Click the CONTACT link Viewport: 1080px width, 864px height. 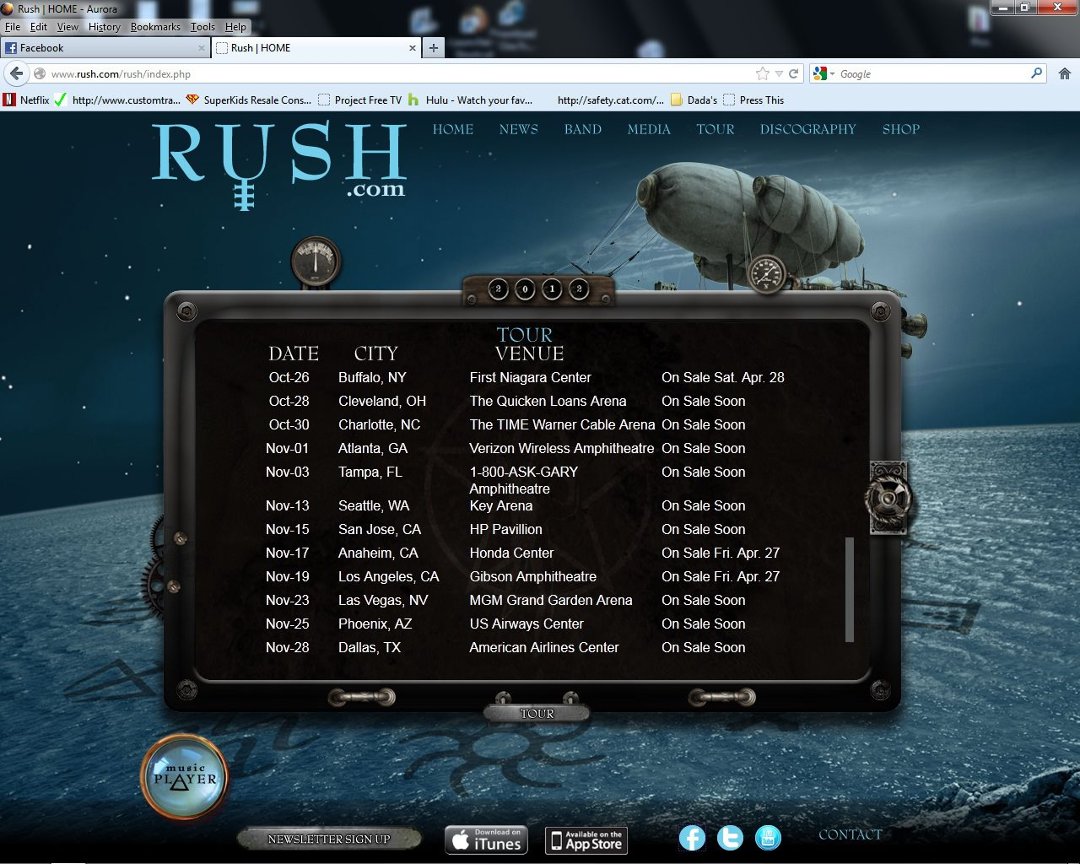[850, 834]
